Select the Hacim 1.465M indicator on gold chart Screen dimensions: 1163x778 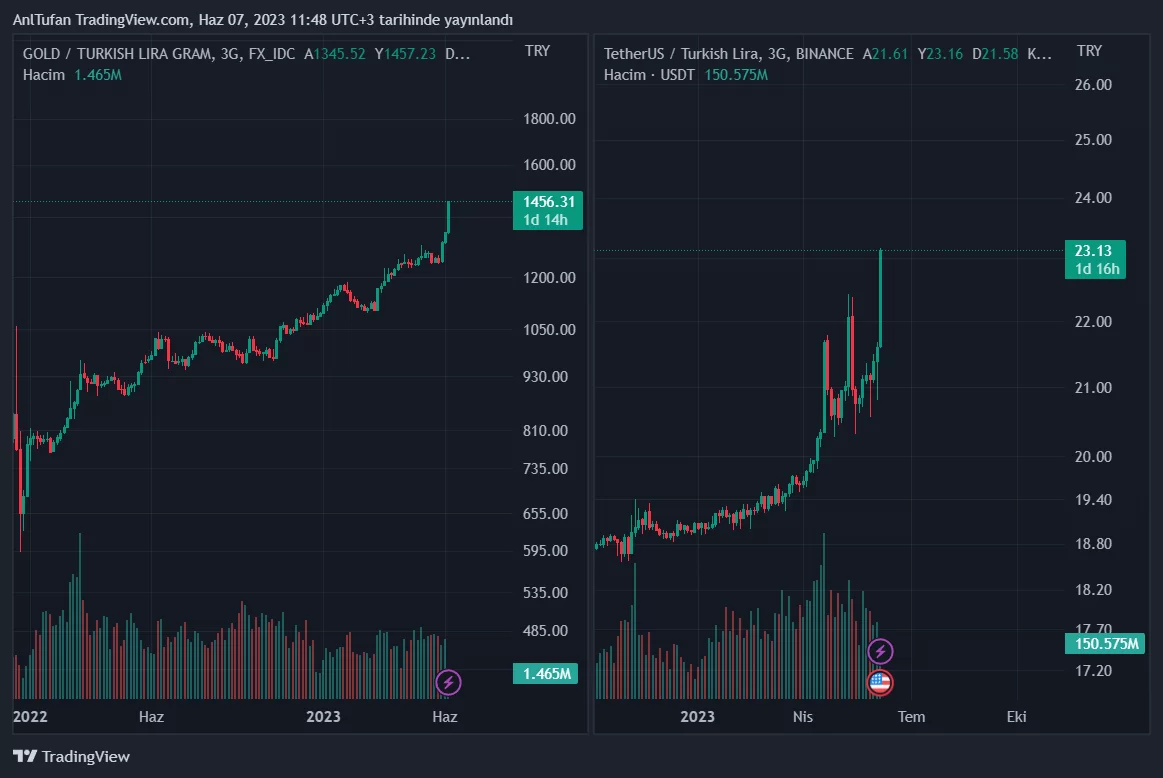click(72, 75)
